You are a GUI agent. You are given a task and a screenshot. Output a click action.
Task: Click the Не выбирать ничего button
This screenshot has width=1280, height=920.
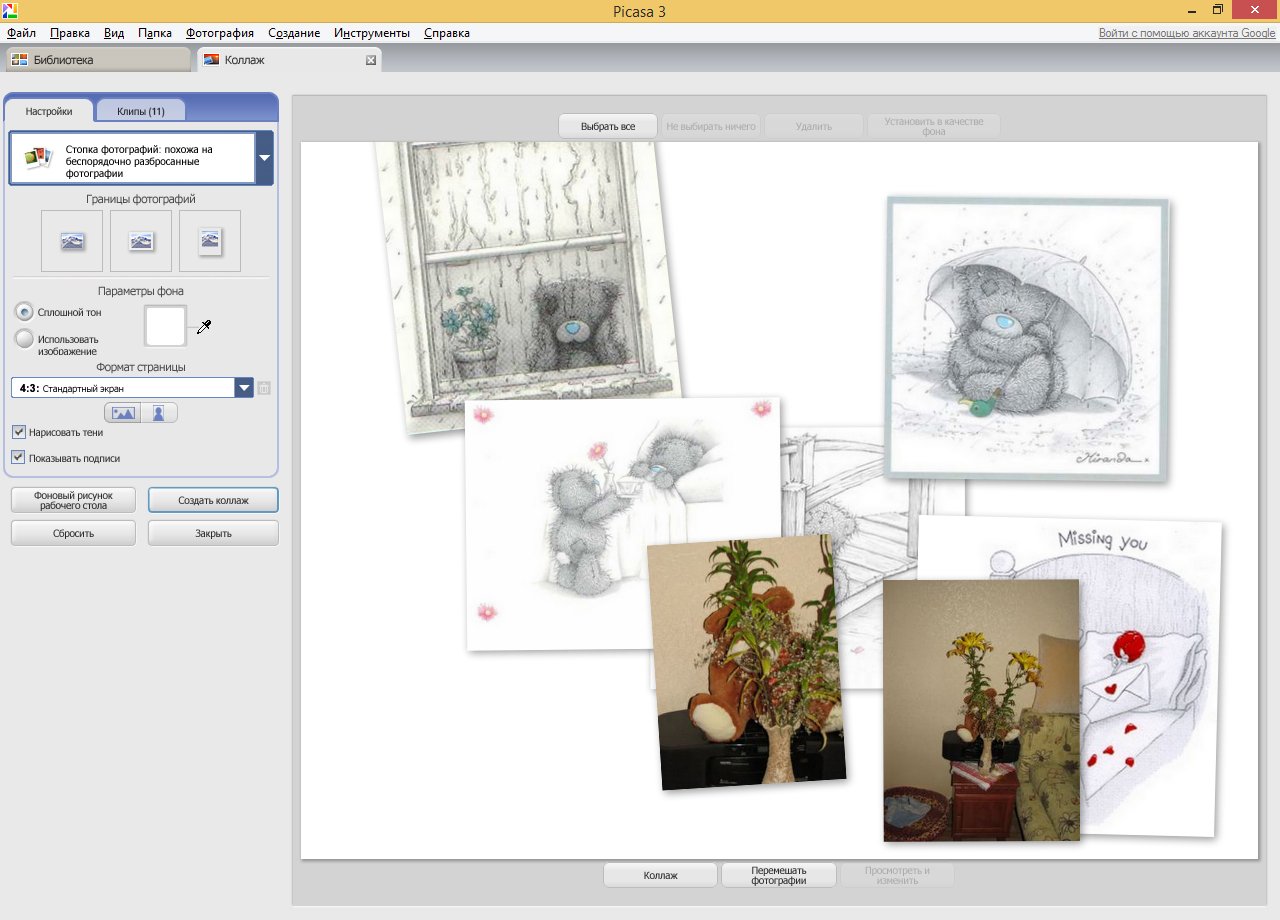click(x=711, y=126)
